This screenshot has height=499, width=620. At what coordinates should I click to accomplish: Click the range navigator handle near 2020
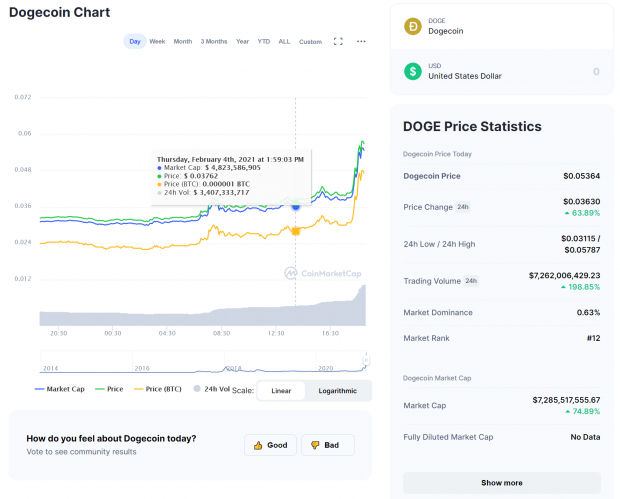(366, 360)
